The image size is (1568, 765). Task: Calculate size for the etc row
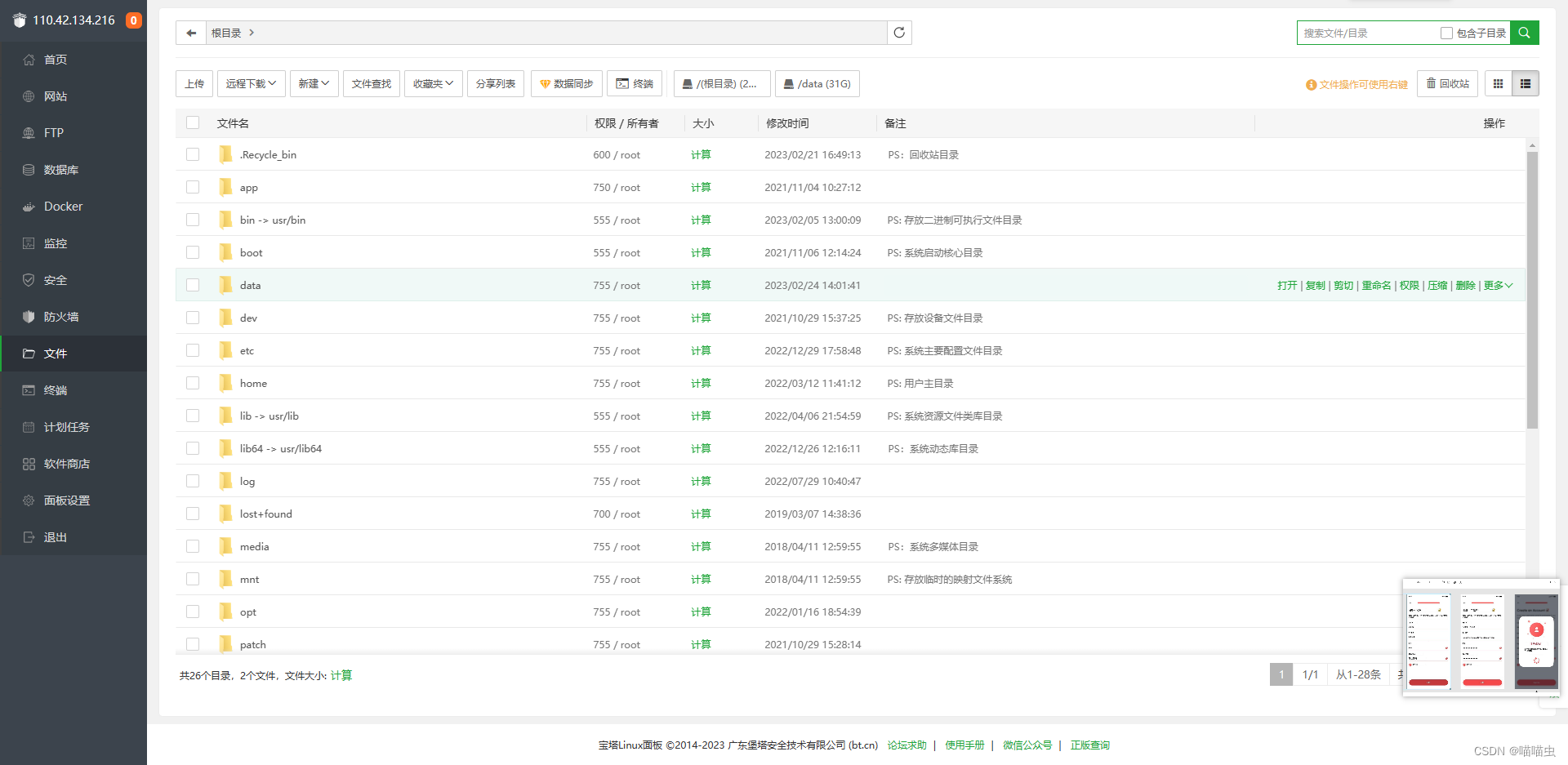point(701,350)
